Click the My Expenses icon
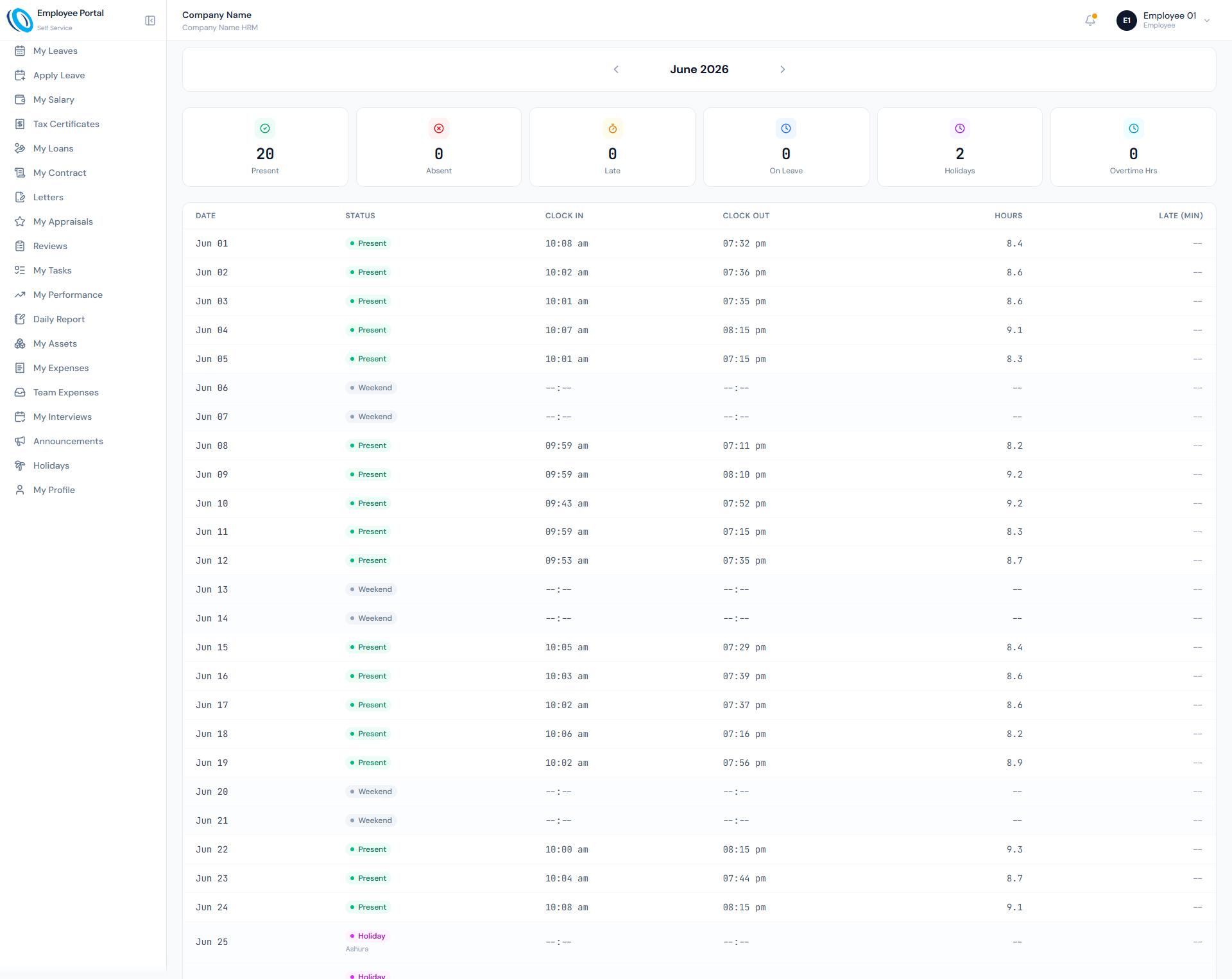Screen dimensions: 1232x979 pos(20,368)
